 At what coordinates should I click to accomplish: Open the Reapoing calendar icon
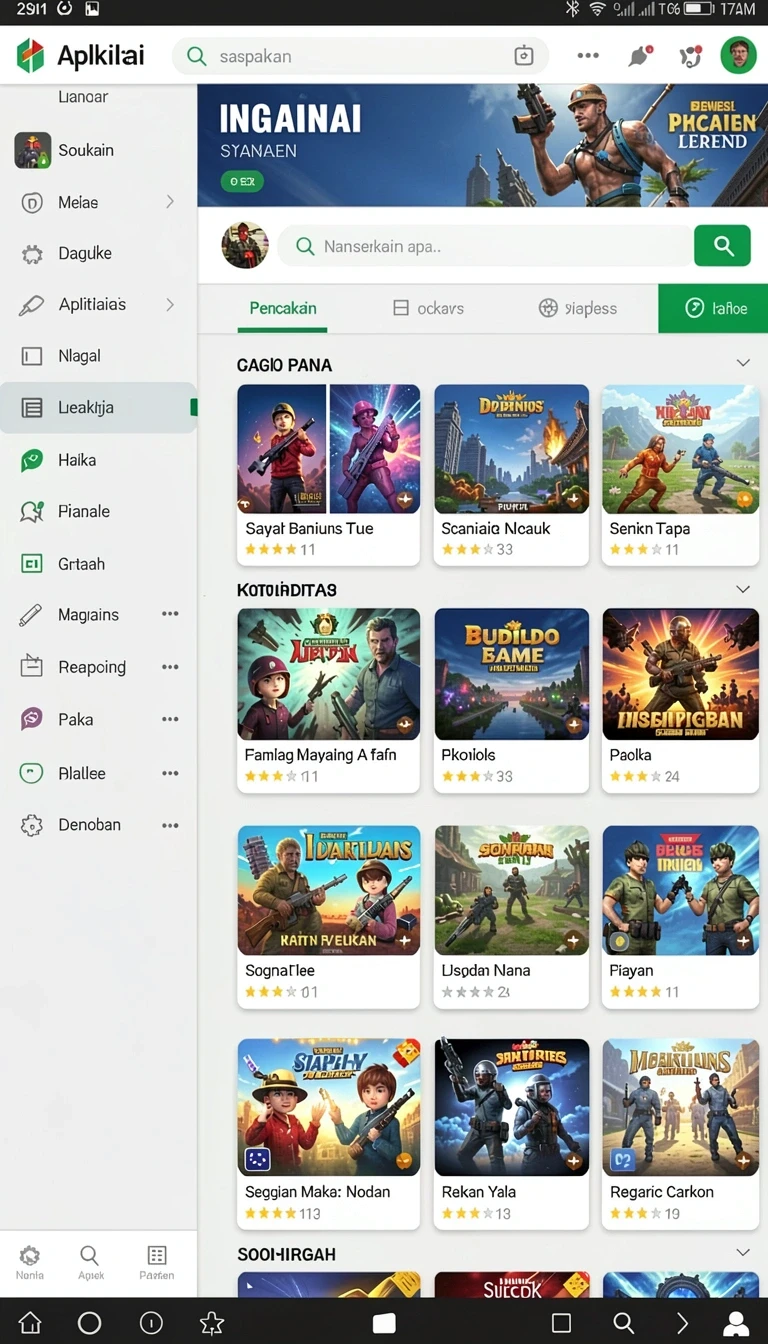[32, 667]
